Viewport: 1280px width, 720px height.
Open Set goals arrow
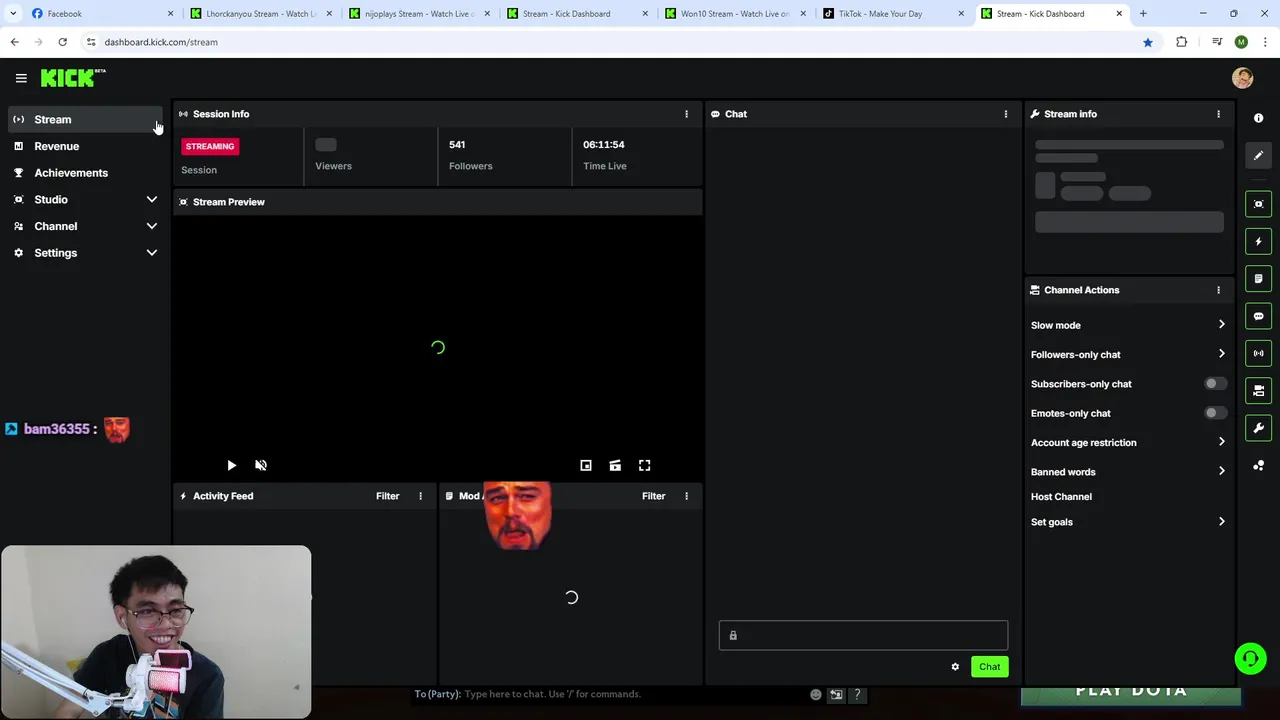[x=1221, y=522]
